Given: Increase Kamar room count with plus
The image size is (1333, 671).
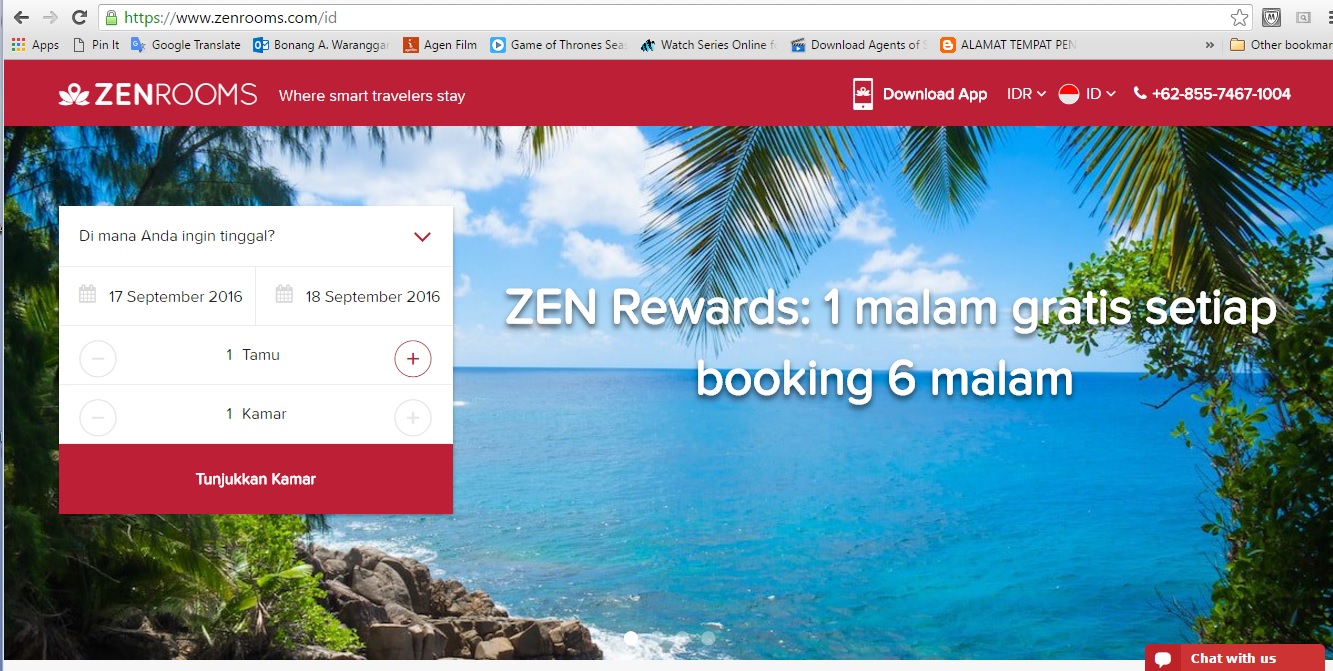Looking at the screenshot, I should tap(413, 417).
